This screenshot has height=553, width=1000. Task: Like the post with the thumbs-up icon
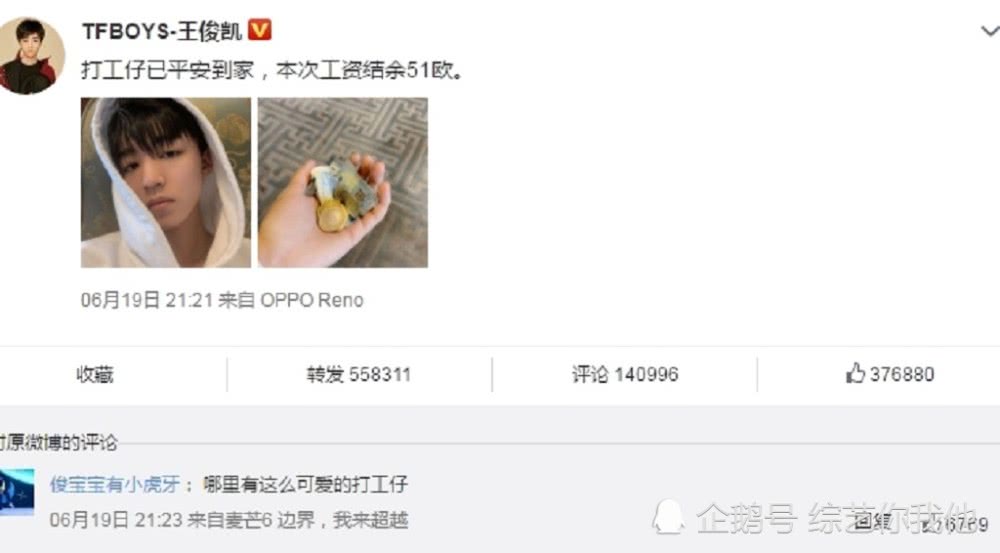[x=855, y=373]
